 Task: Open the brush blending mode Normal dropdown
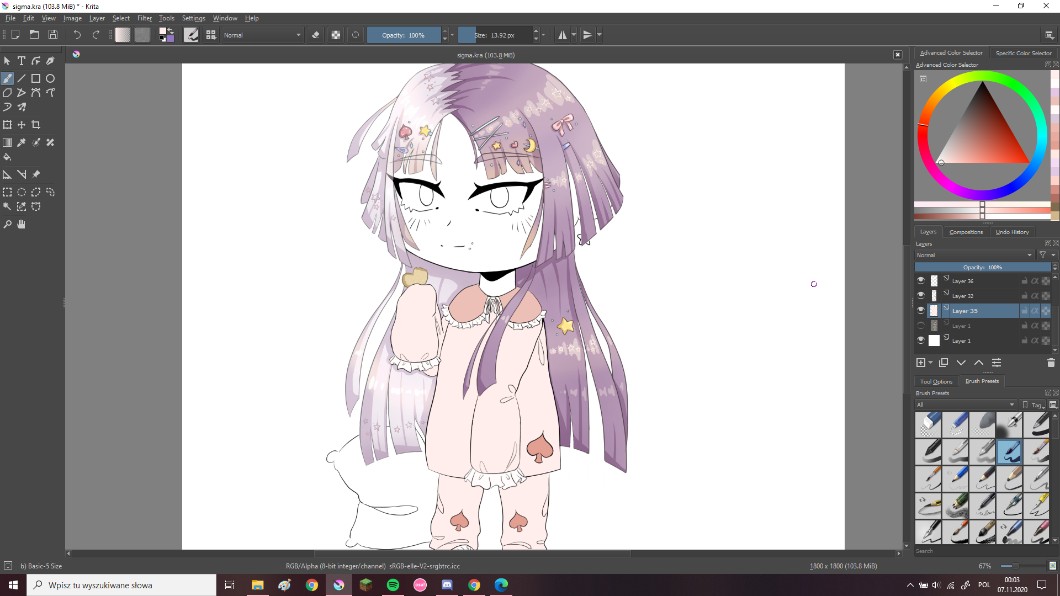262,35
